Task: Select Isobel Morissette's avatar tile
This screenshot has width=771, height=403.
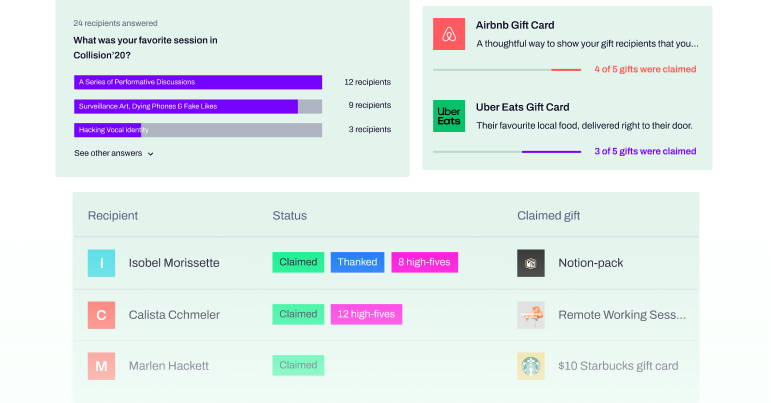Action: click(x=101, y=263)
